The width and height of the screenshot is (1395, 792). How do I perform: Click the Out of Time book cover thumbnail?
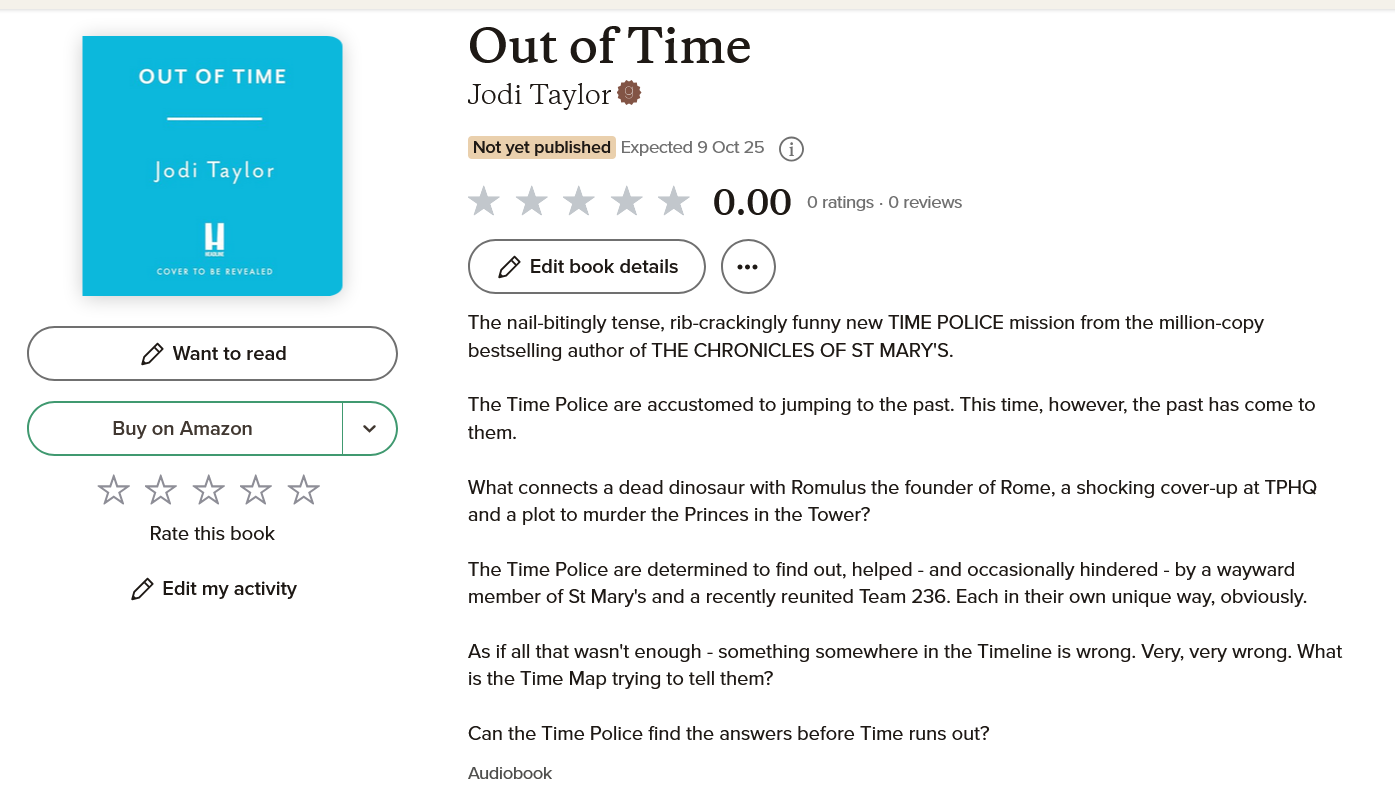pos(213,166)
